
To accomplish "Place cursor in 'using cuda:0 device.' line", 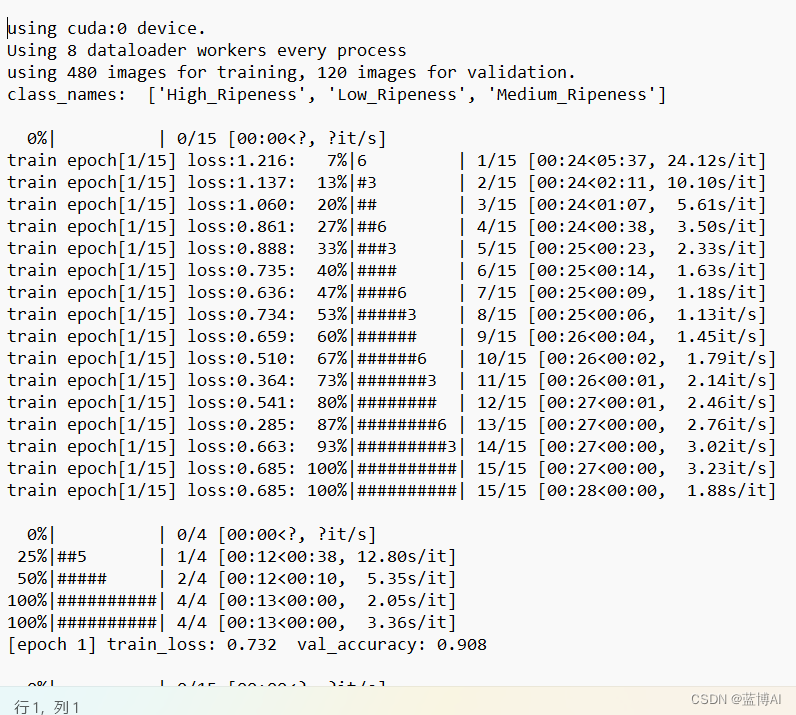I will tap(107, 28).
